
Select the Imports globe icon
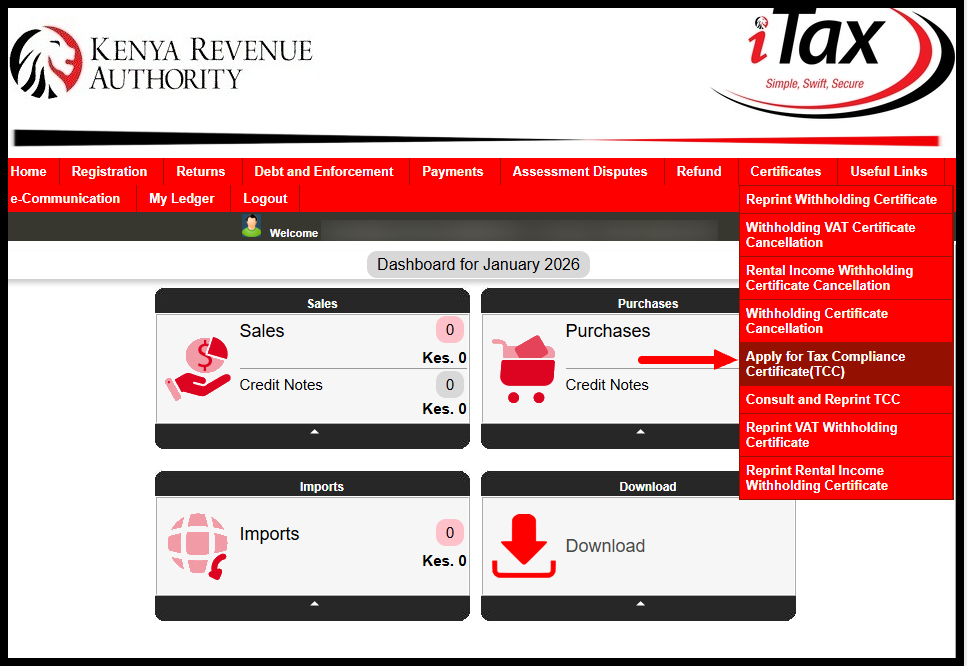[198, 545]
